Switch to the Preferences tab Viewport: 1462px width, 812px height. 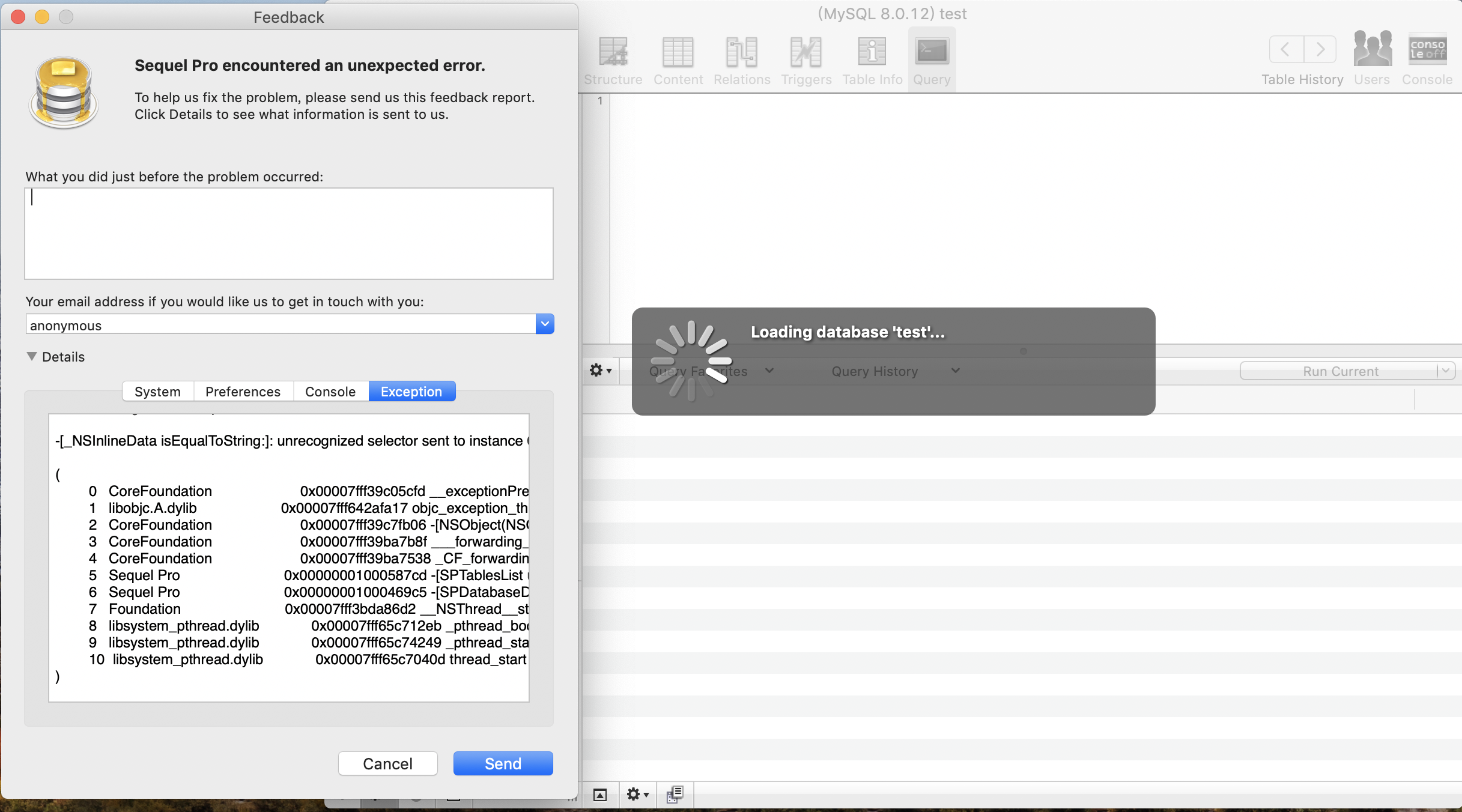click(x=243, y=392)
